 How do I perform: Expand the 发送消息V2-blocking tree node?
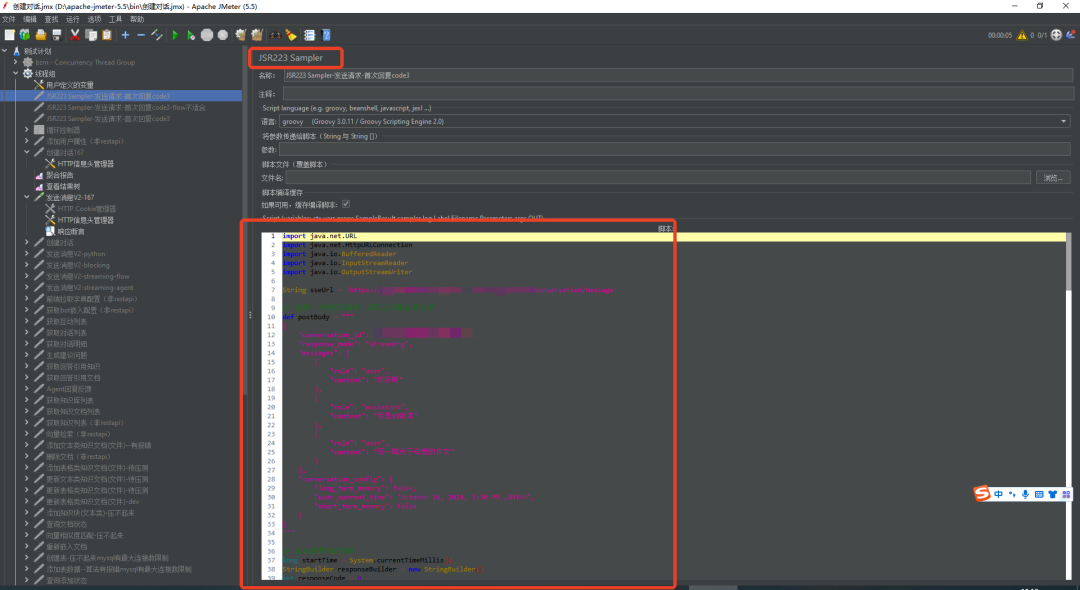click(x=27, y=265)
